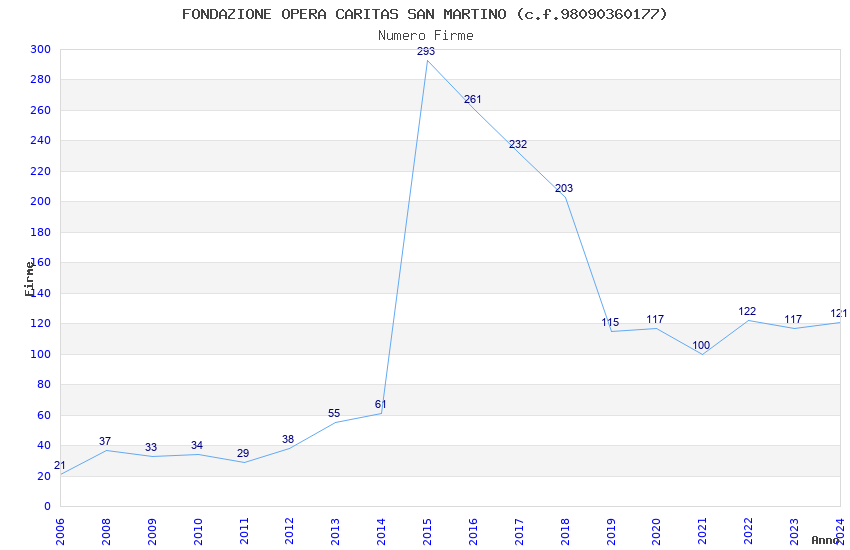Click the x-axis year 2010

[197, 532]
